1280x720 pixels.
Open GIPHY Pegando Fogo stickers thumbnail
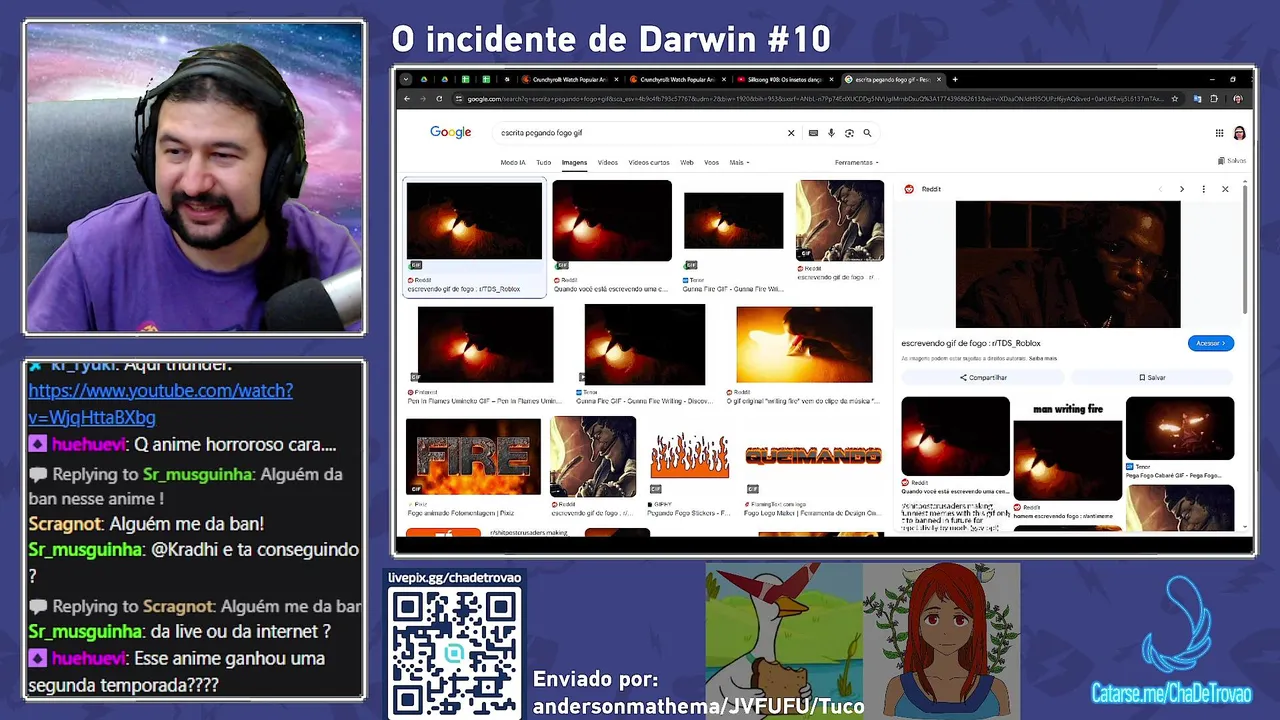click(x=689, y=456)
